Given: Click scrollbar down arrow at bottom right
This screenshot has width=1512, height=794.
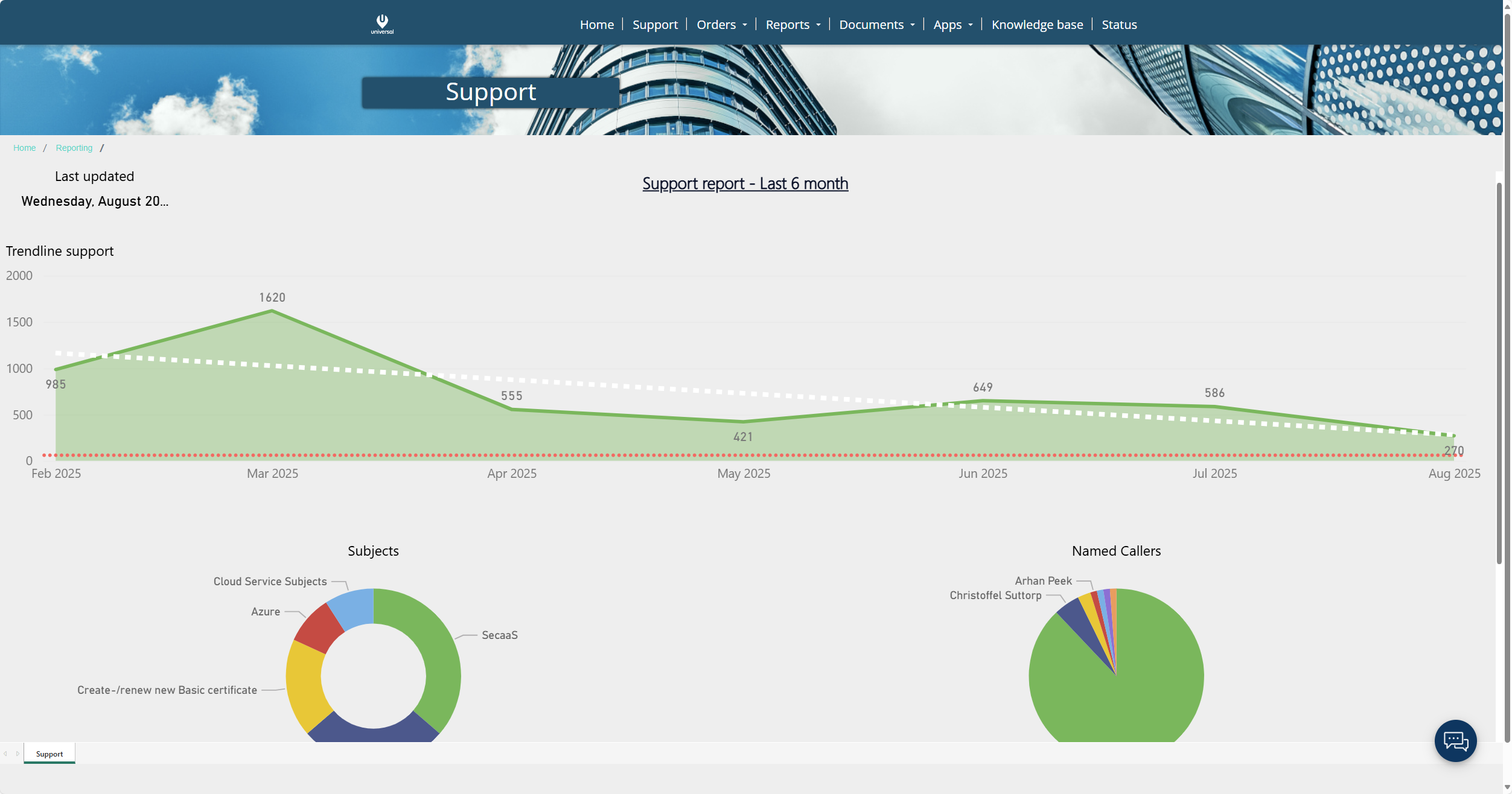Looking at the screenshot, I should click(1507, 787).
